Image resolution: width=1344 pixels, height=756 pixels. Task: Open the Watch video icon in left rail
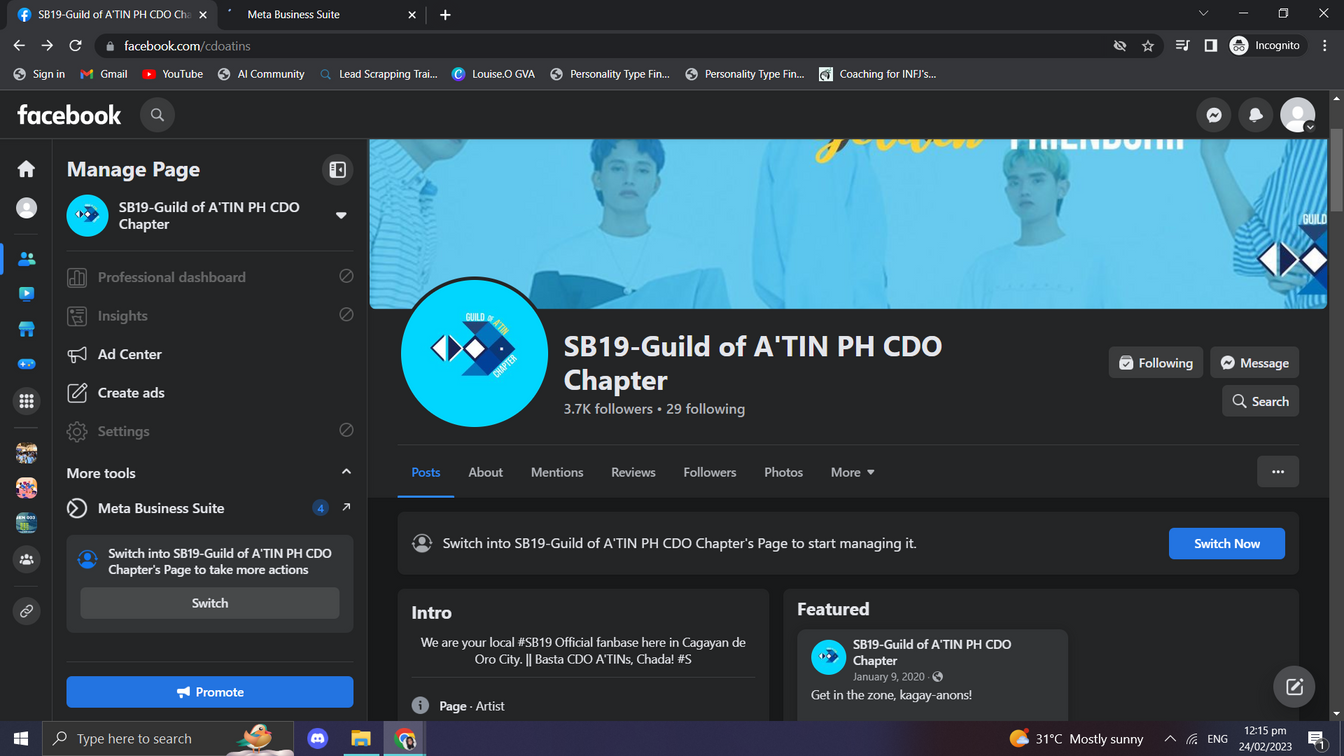26,293
